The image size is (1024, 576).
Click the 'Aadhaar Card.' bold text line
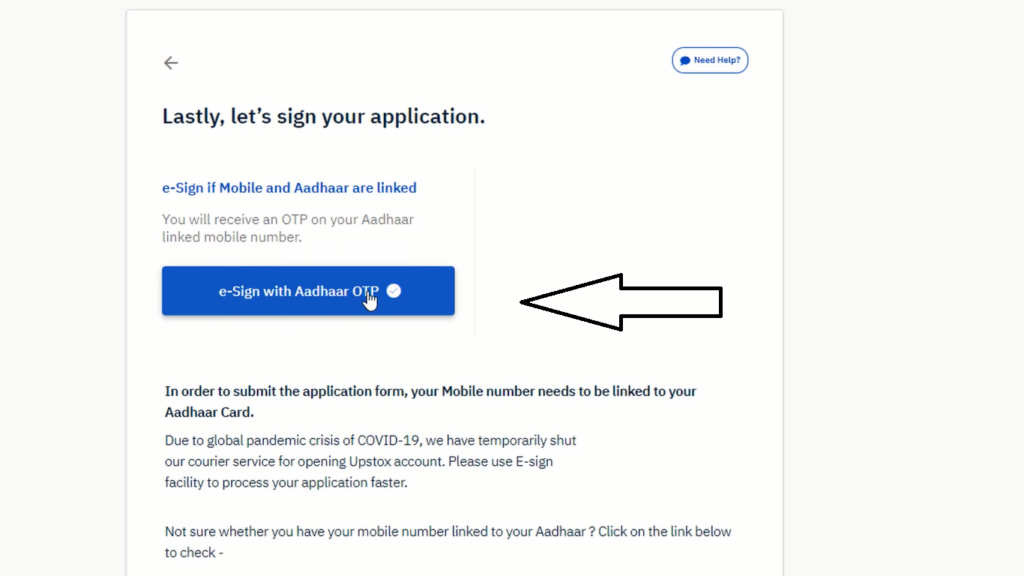209,412
